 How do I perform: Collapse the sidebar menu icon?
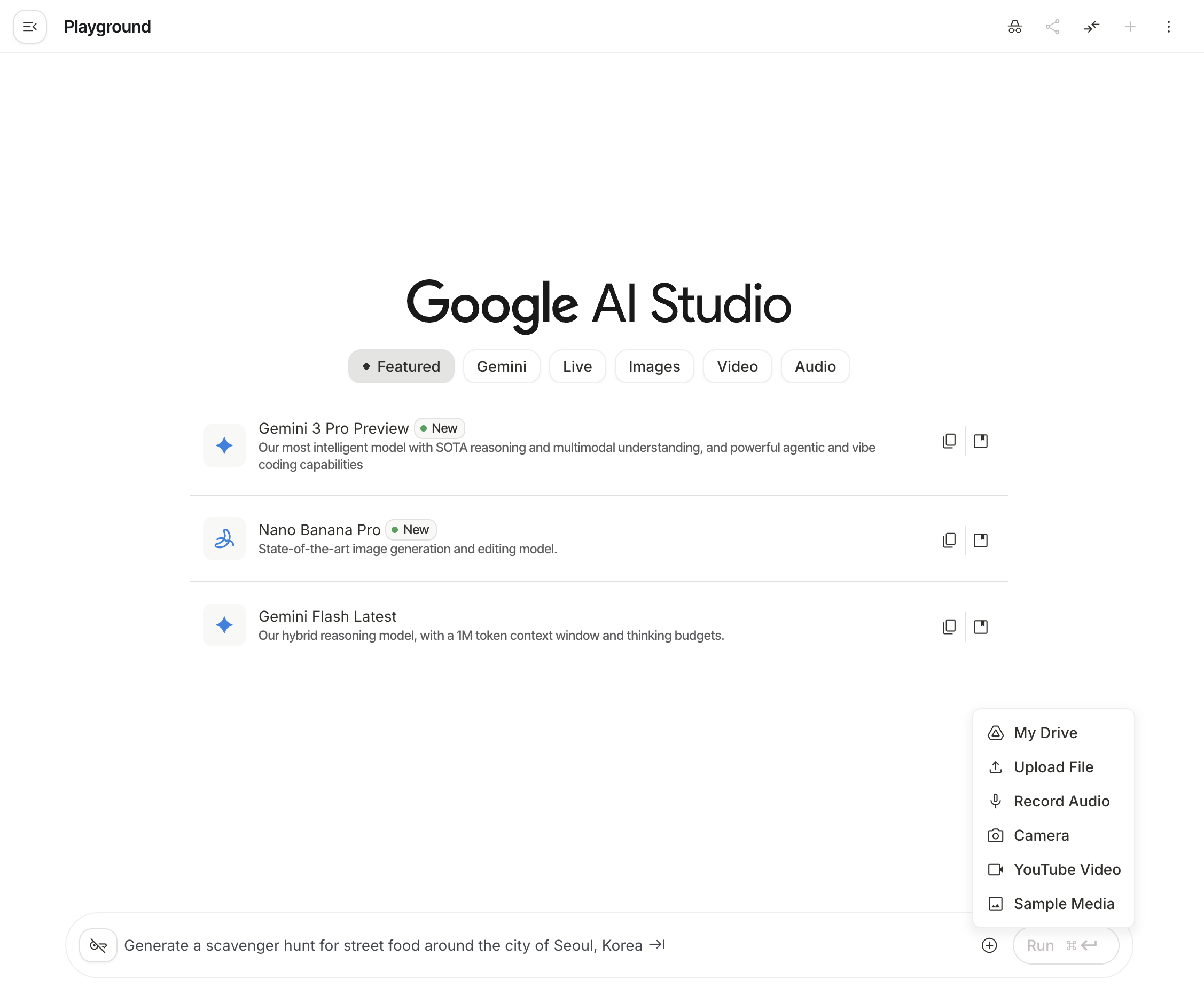click(x=29, y=27)
